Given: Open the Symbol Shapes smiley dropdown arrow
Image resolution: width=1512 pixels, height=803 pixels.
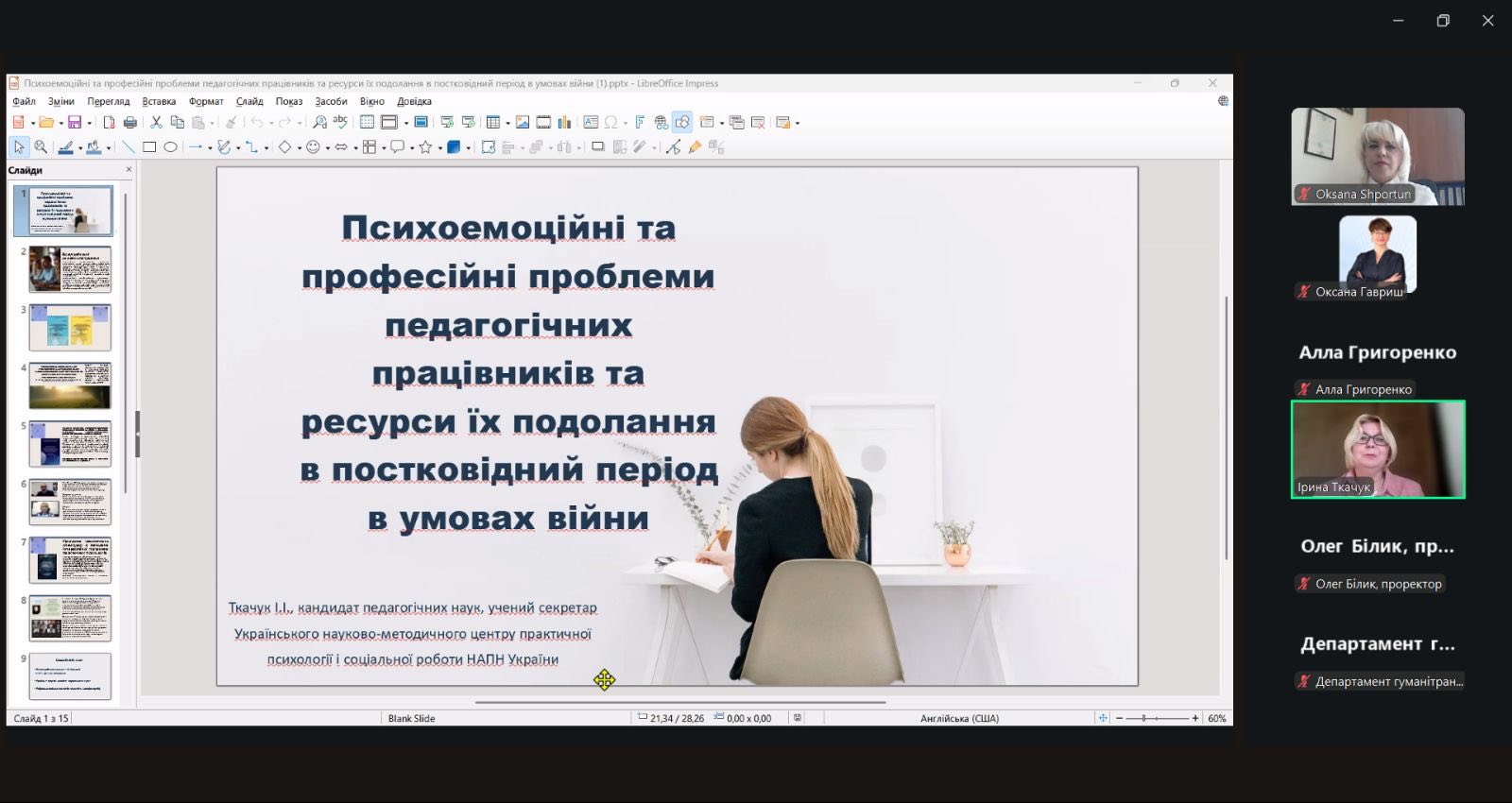Looking at the screenshot, I should point(328,148).
